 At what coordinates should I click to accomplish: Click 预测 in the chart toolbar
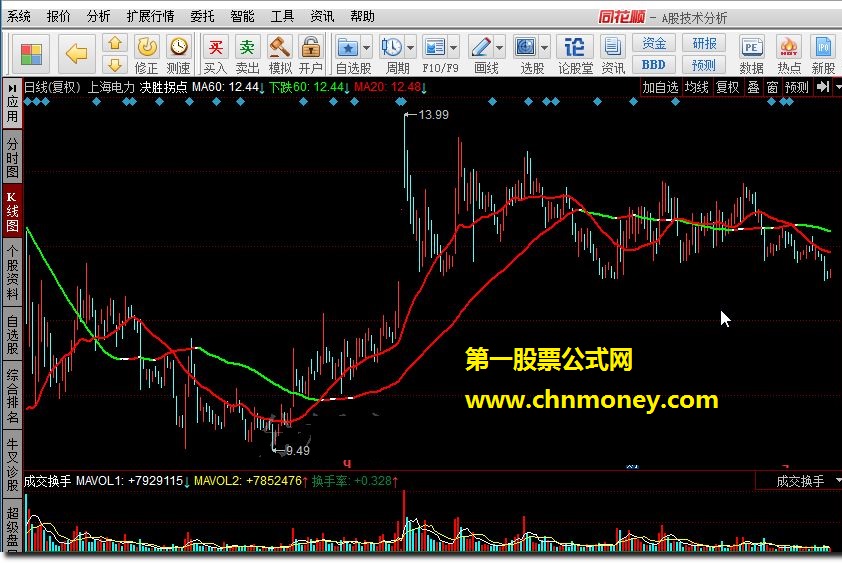coord(796,87)
